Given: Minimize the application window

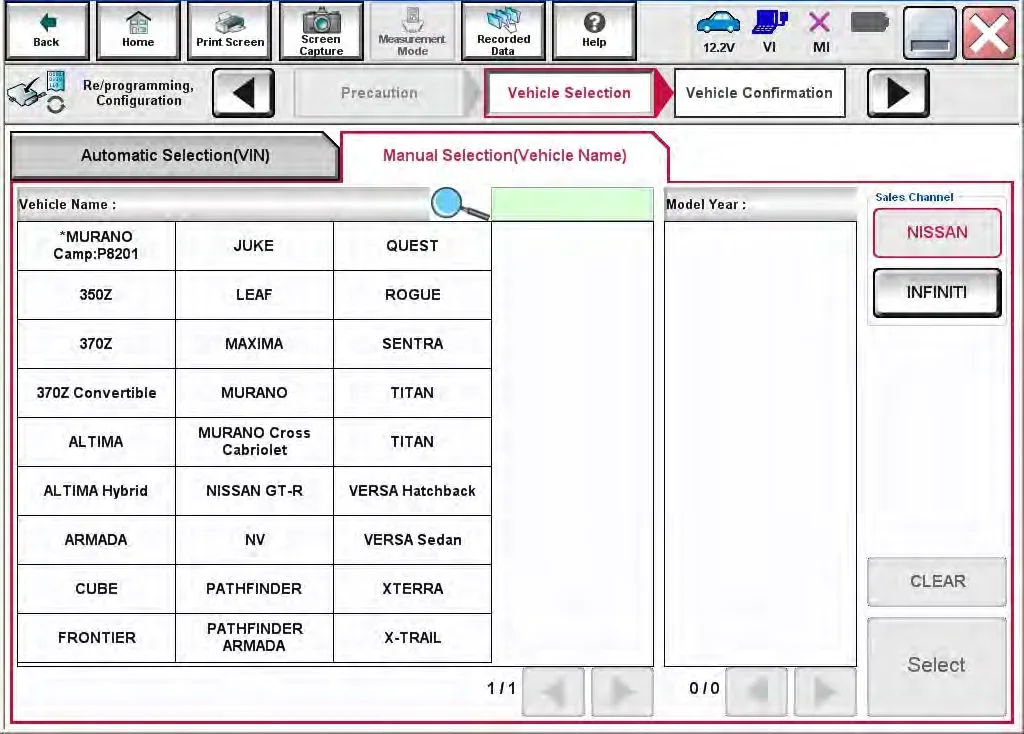Looking at the screenshot, I should coord(929,33).
